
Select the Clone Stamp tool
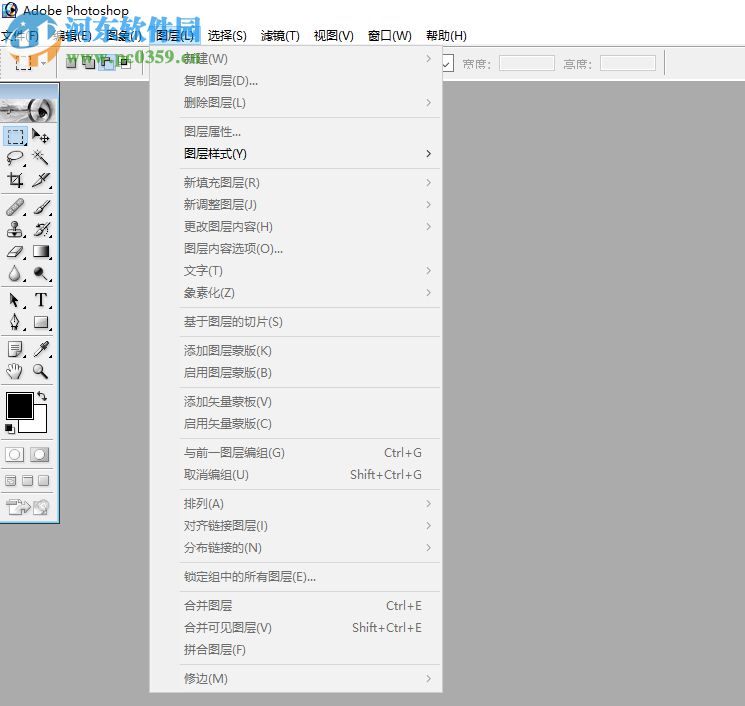coord(15,229)
